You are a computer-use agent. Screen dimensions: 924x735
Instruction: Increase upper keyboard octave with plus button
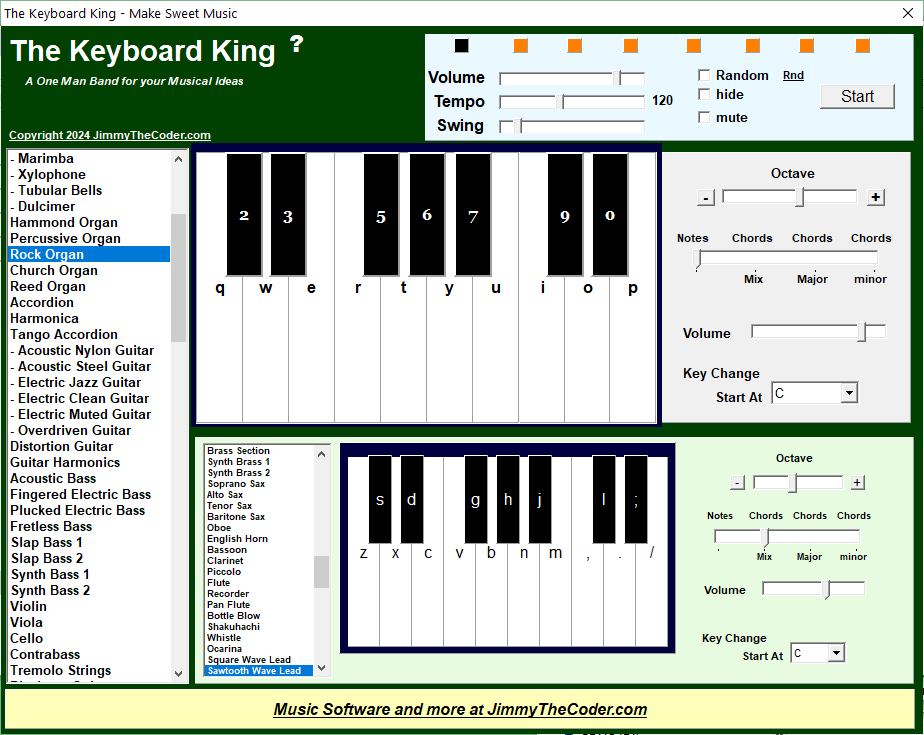tap(876, 197)
